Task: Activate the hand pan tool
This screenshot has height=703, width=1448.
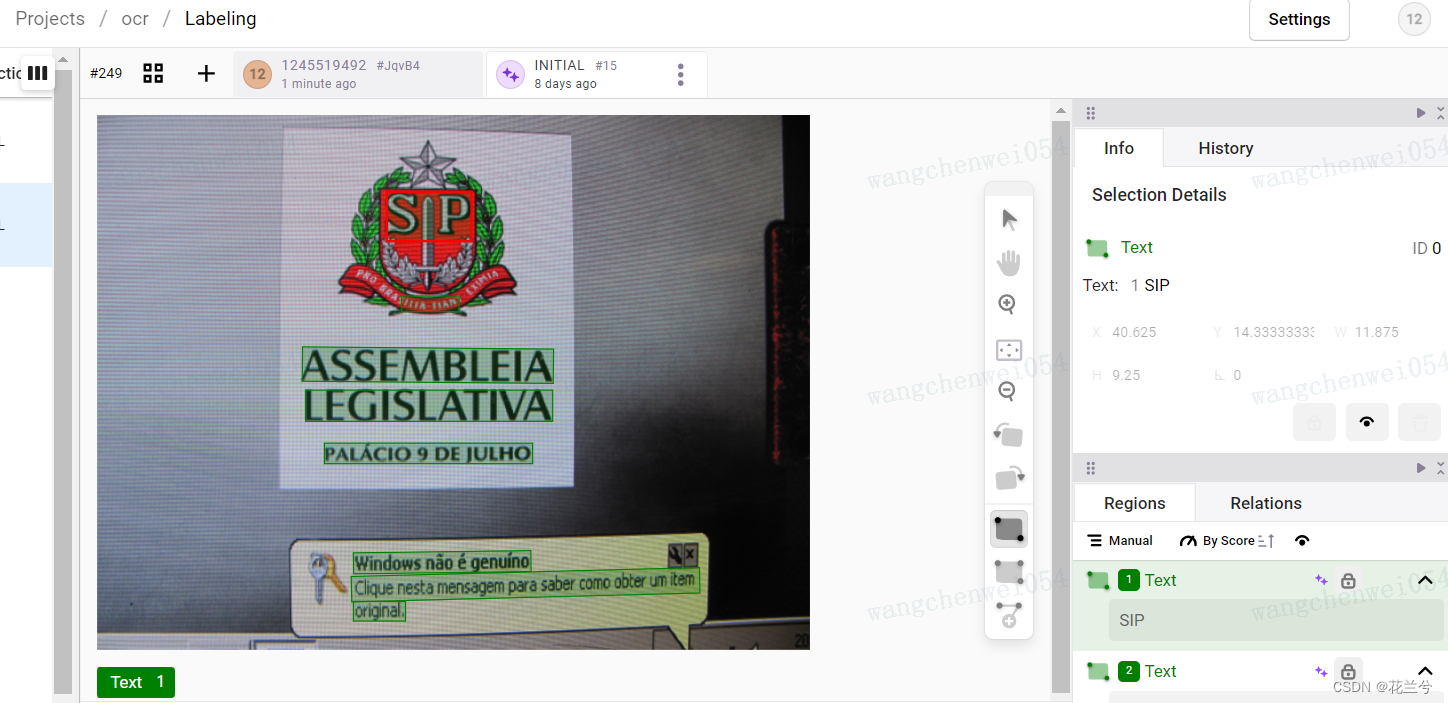Action: [1009, 263]
